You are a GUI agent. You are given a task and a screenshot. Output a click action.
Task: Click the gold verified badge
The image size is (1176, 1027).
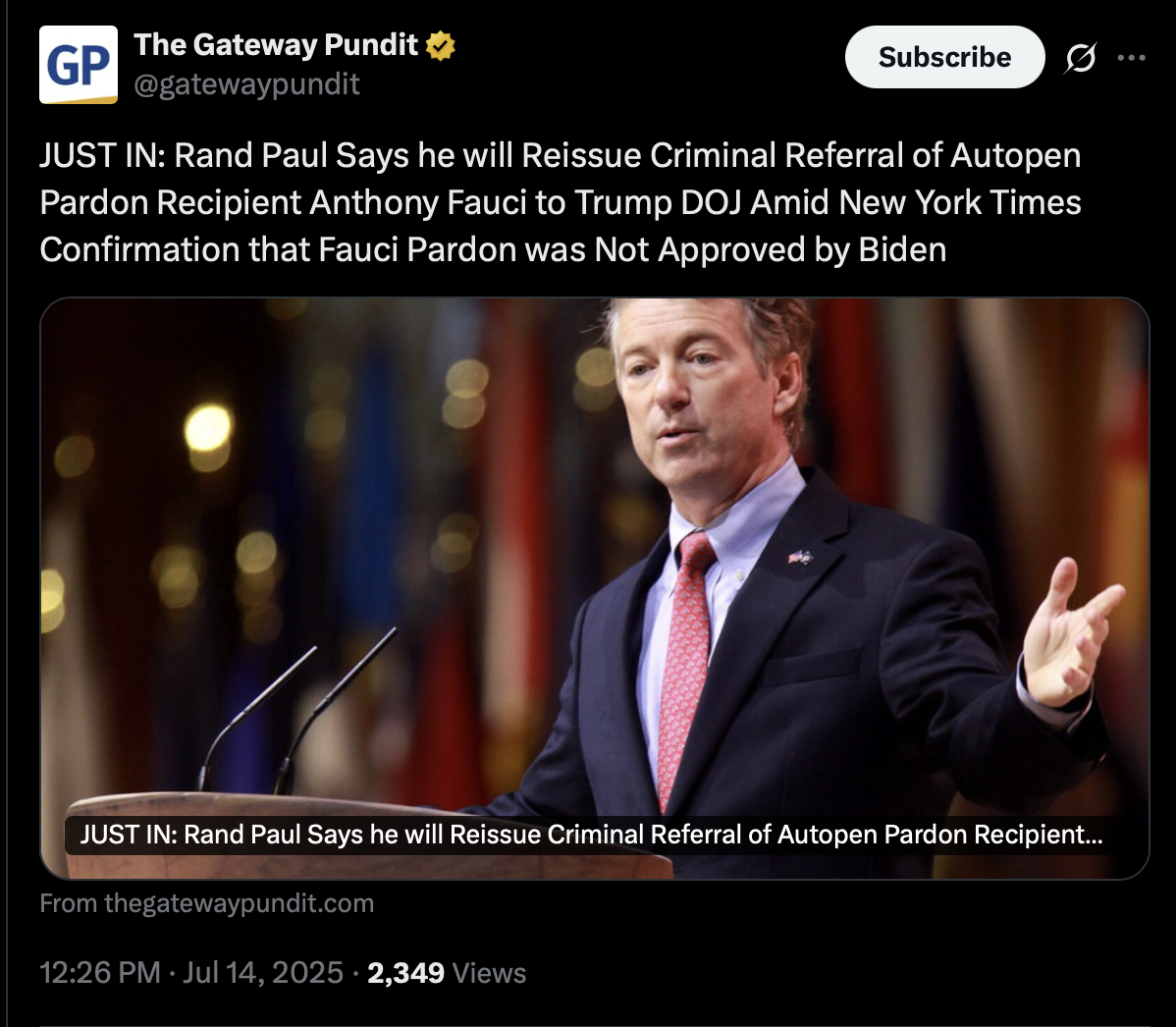[x=440, y=46]
